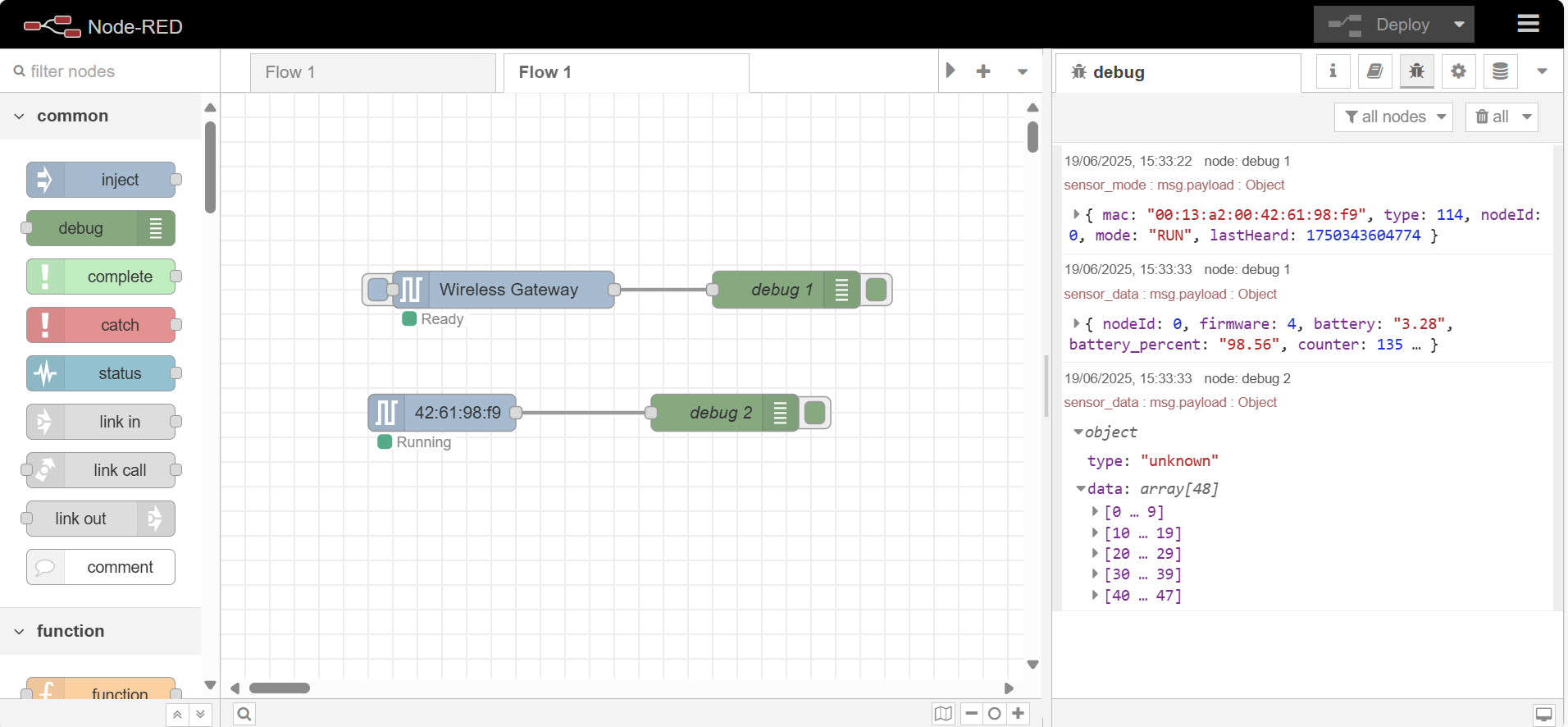1568x727 pixels.
Task: Focus the filter nodes search field
Action: coord(110,71)
